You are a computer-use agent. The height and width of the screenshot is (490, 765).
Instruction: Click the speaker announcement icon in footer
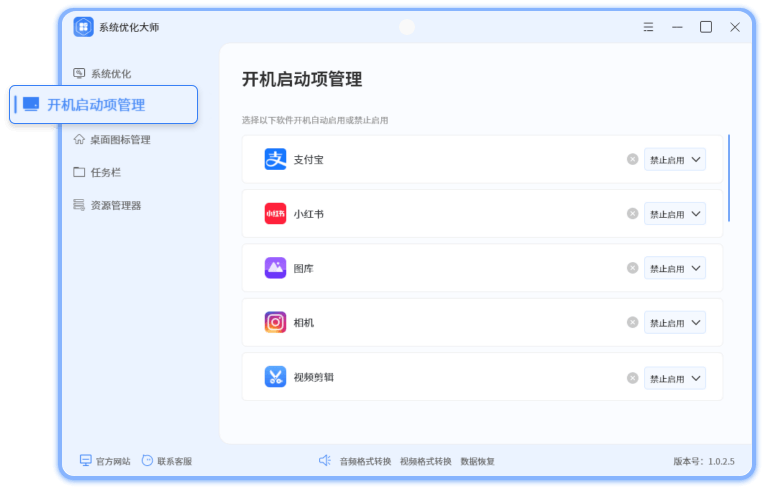click(x=324, y=460)
